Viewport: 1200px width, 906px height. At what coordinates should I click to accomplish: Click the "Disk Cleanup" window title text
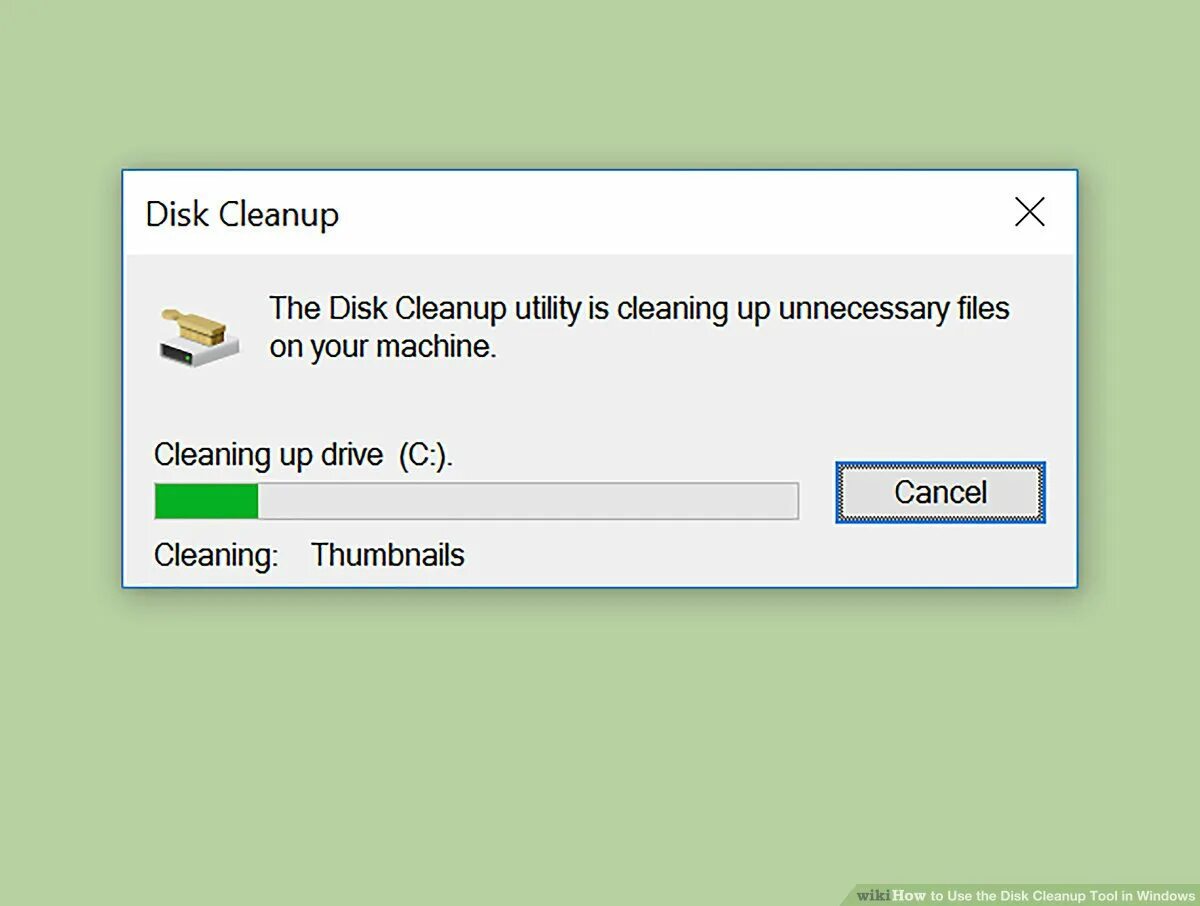pyautogui.click(x=242, y=214)
